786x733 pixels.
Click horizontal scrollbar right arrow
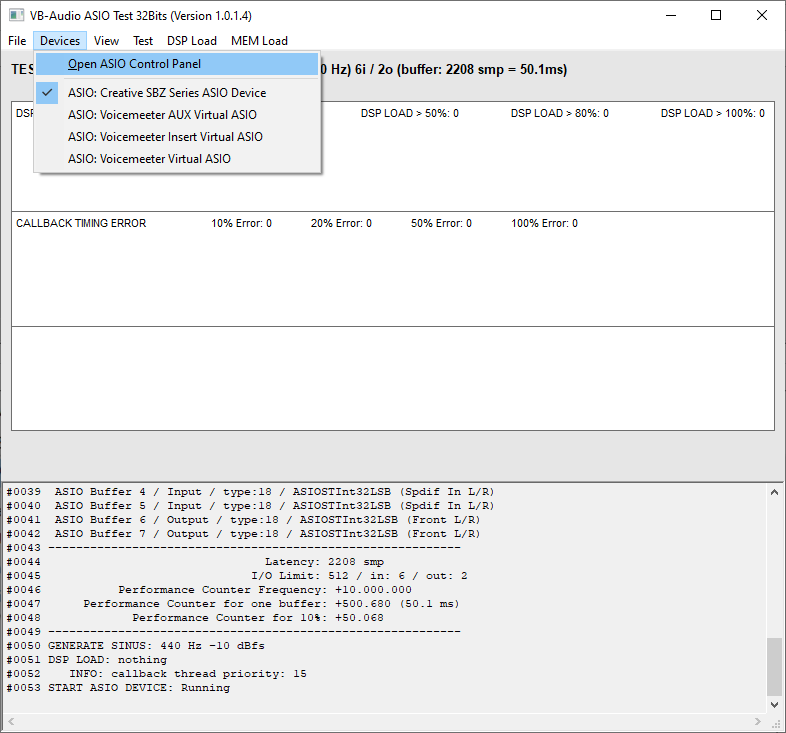[x=758, y=721]
